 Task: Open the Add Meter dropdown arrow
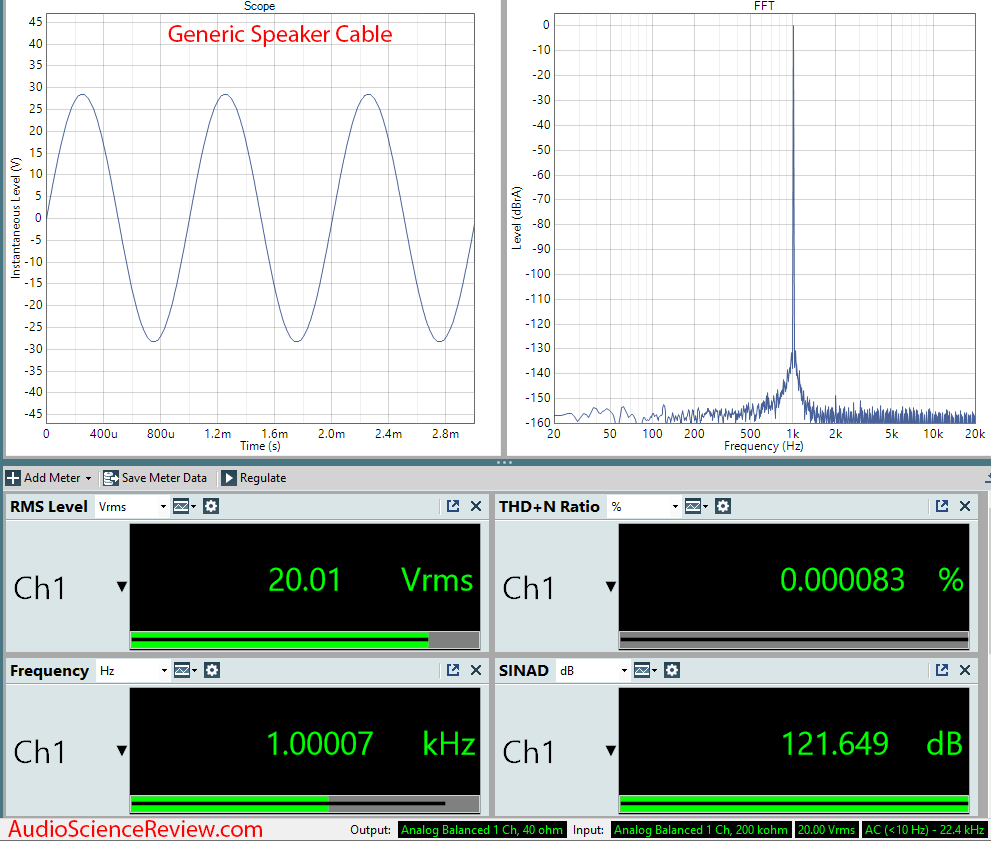click(x=88, y=478)
